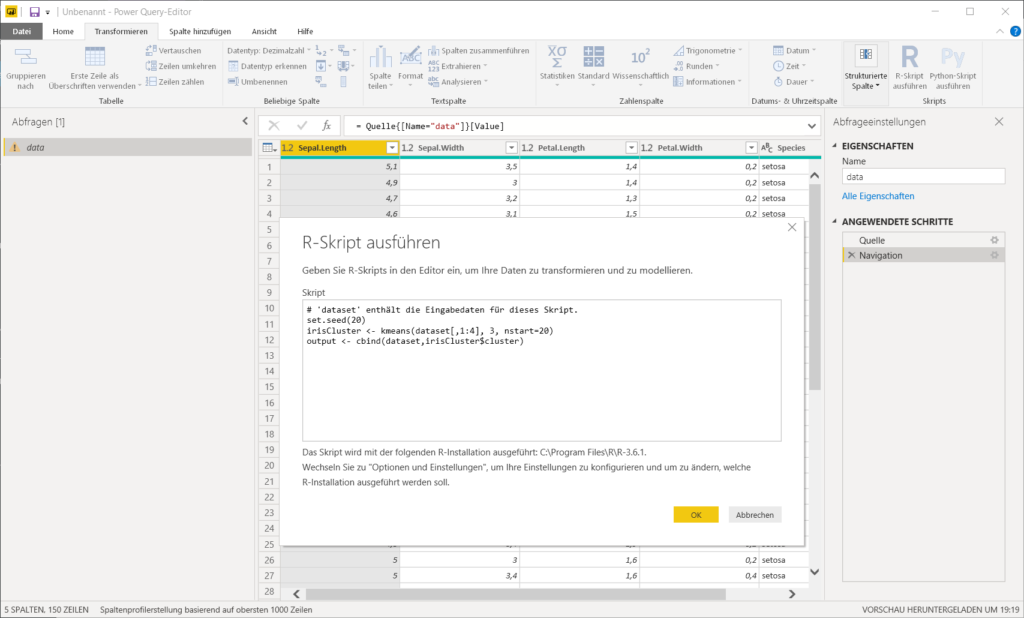This screenshot has width=1024, height=618.
Task: Click Erste Zeile als Überschriften verwenden icon
Action: click(x=95, y=57)
